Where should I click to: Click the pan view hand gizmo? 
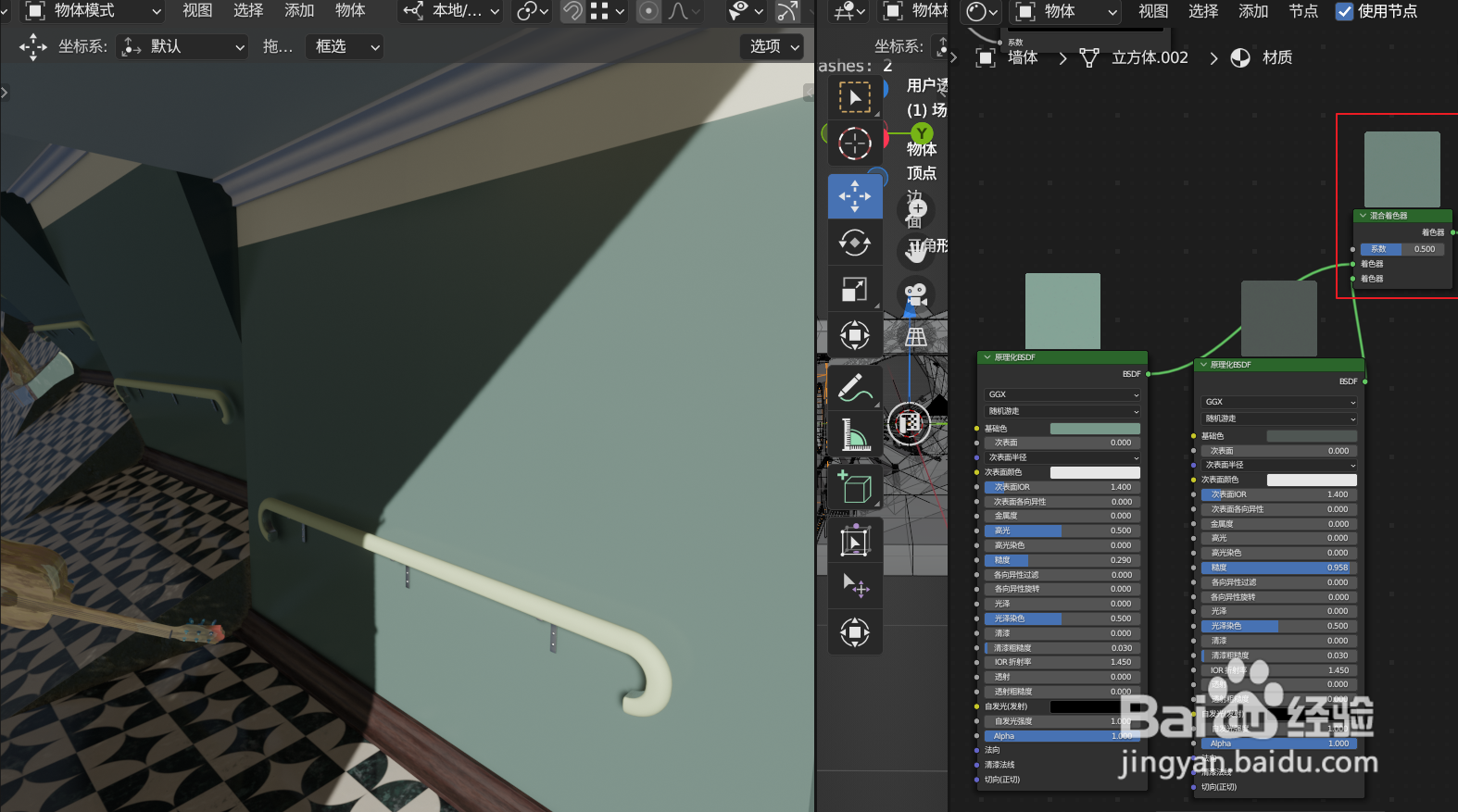[x=916, y=250]
